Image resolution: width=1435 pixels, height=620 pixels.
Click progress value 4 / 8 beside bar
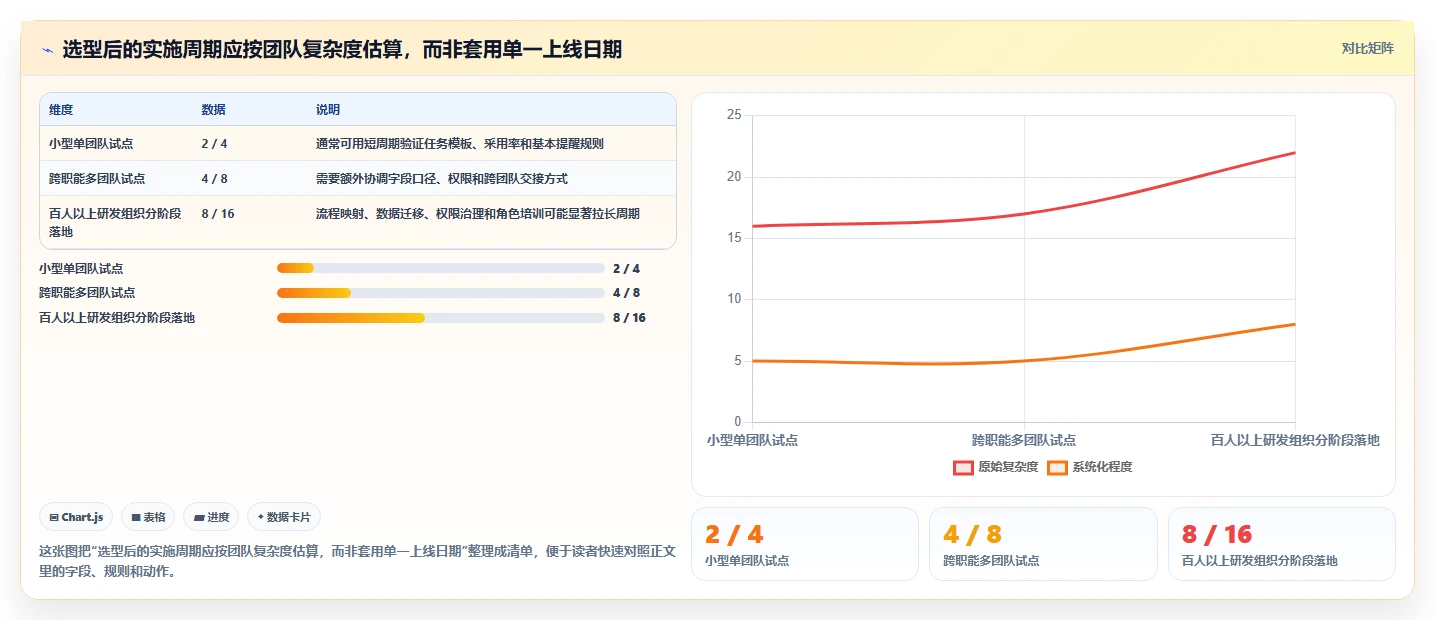(626, 293)
